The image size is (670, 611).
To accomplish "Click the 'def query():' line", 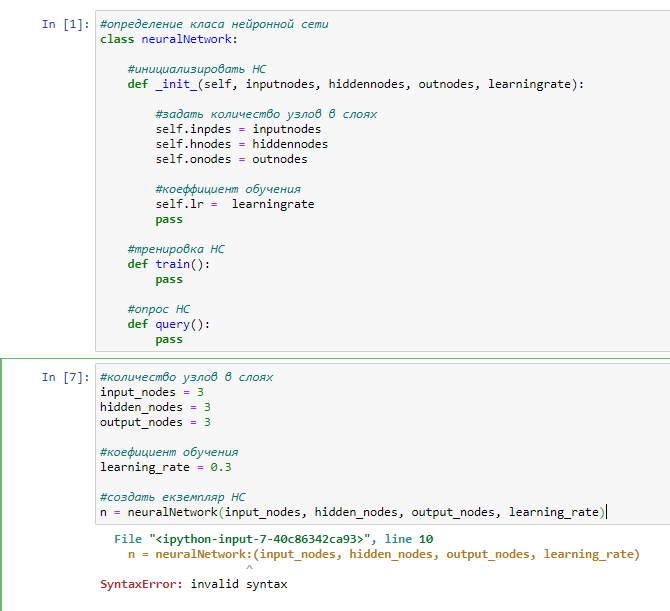I will point(169,324).
